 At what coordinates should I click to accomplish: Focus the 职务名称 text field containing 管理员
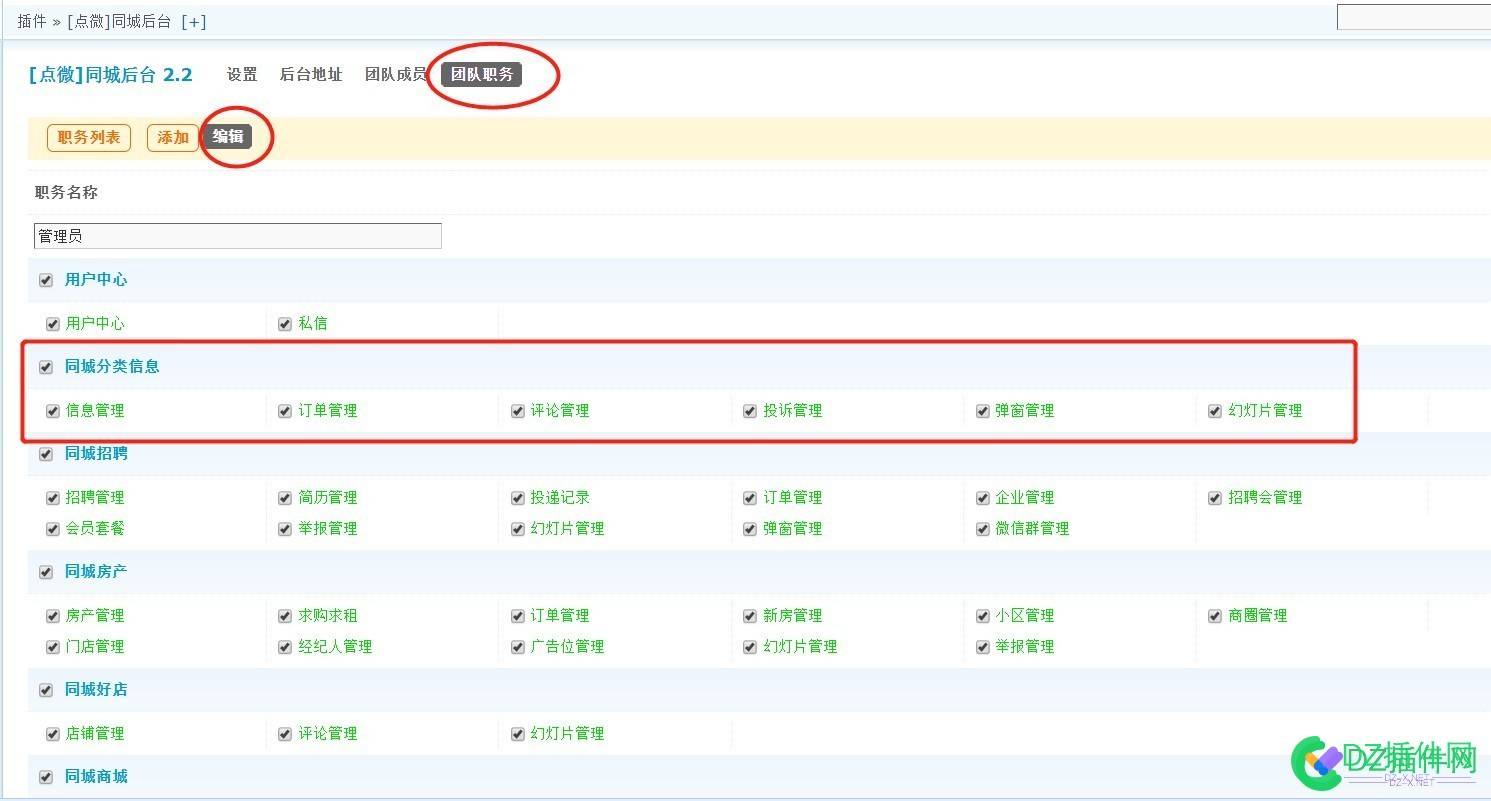point(238,236)
